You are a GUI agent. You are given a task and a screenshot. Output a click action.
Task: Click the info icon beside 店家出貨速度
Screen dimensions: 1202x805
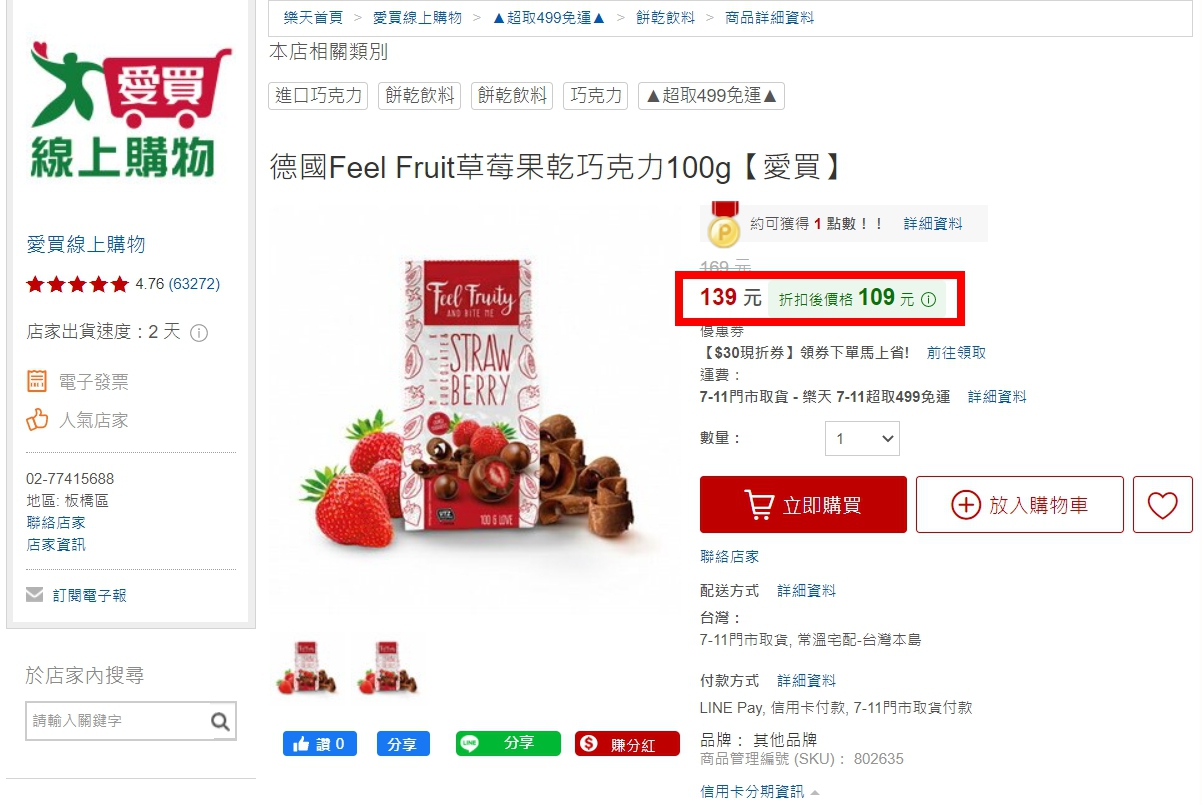[x=199, y=333]
